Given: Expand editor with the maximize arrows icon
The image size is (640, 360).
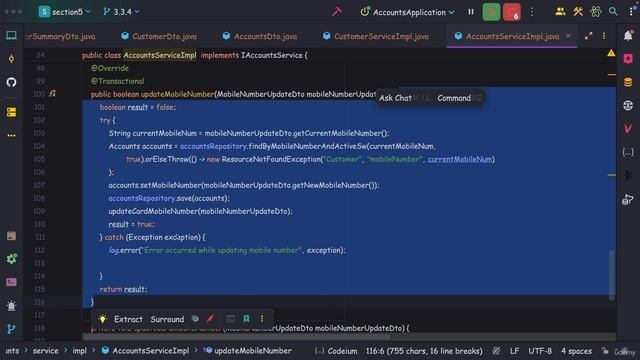Looking at the screenshot, I should tap(588, 36).
